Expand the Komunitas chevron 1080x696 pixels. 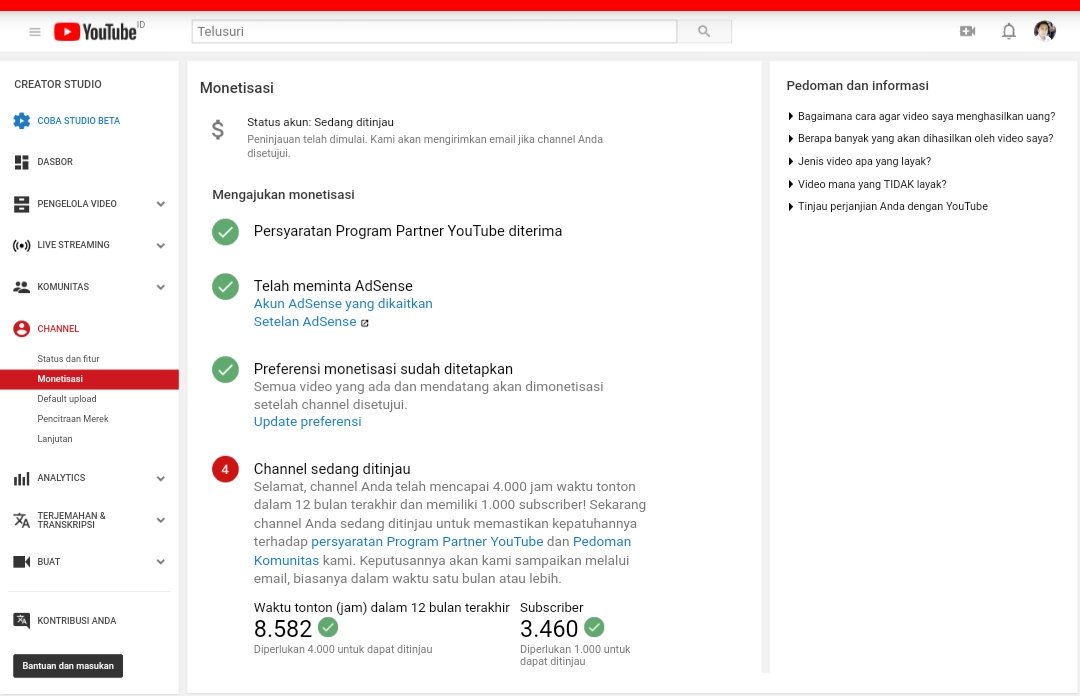[x=160, y=287]
